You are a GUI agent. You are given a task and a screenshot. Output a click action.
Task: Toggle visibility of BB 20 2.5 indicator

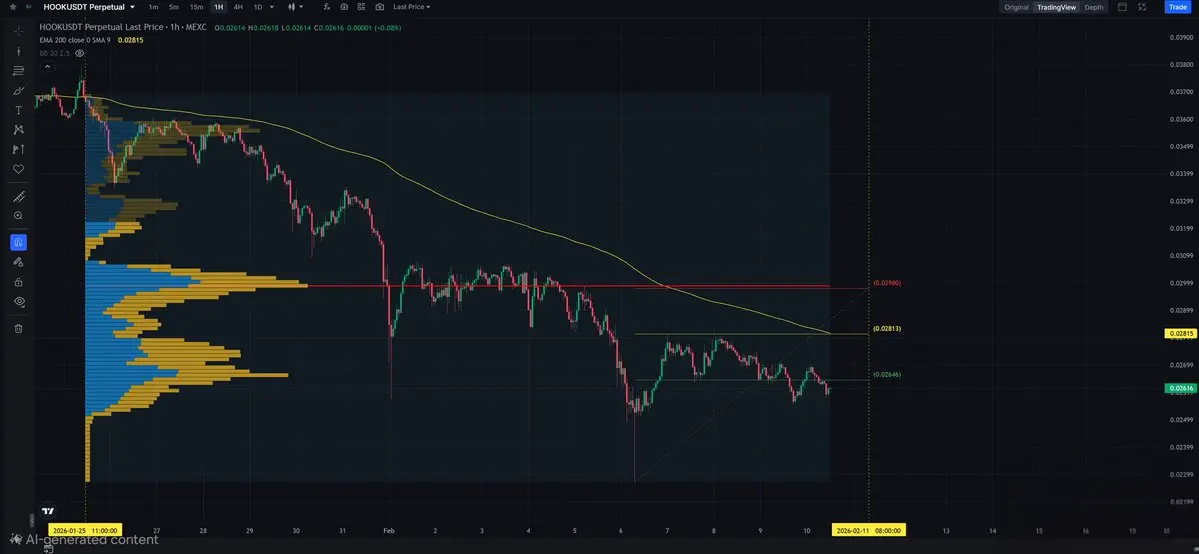click(80, 53)
